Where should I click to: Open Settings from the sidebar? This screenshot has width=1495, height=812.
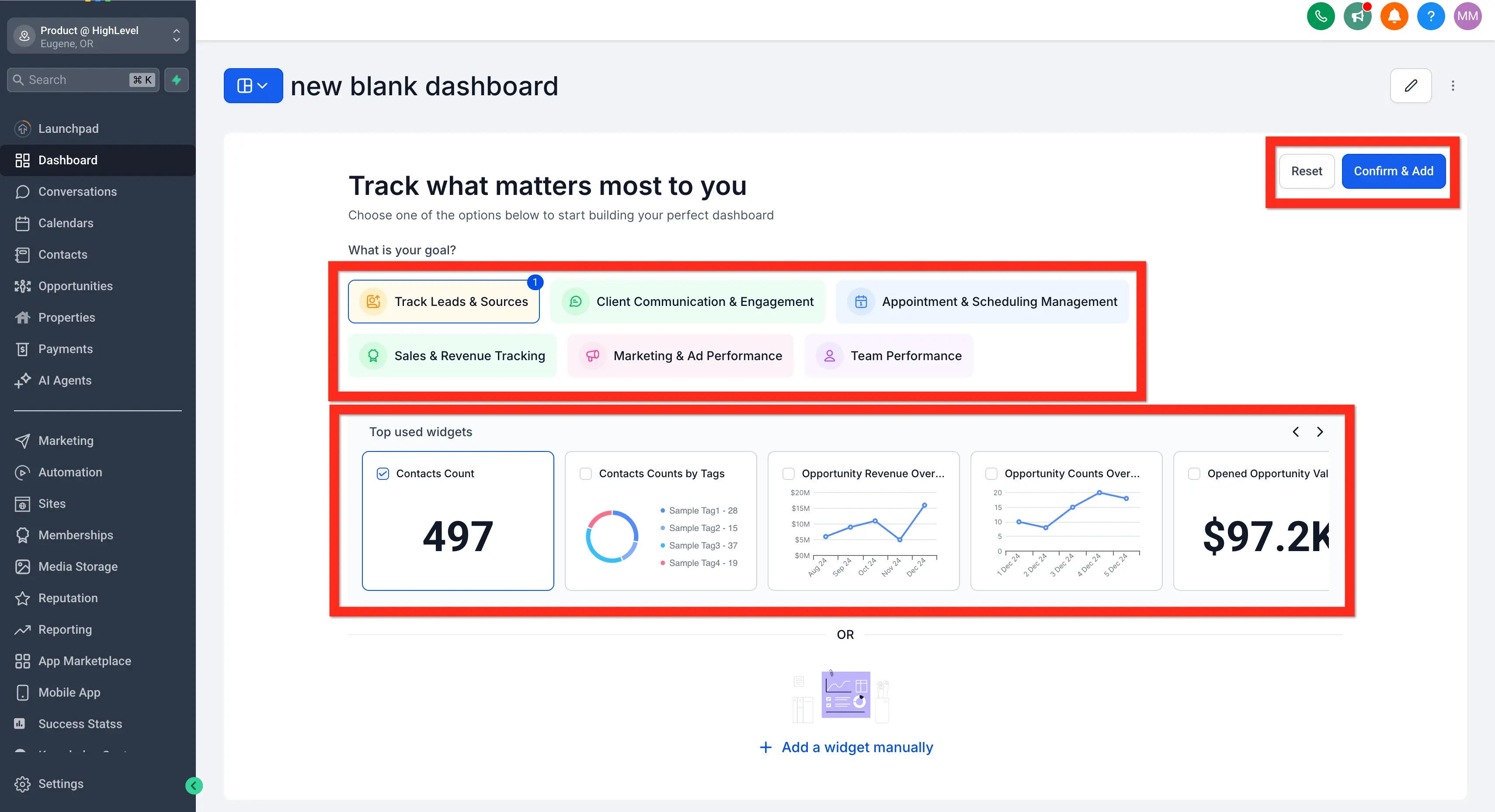coord(60,784)
